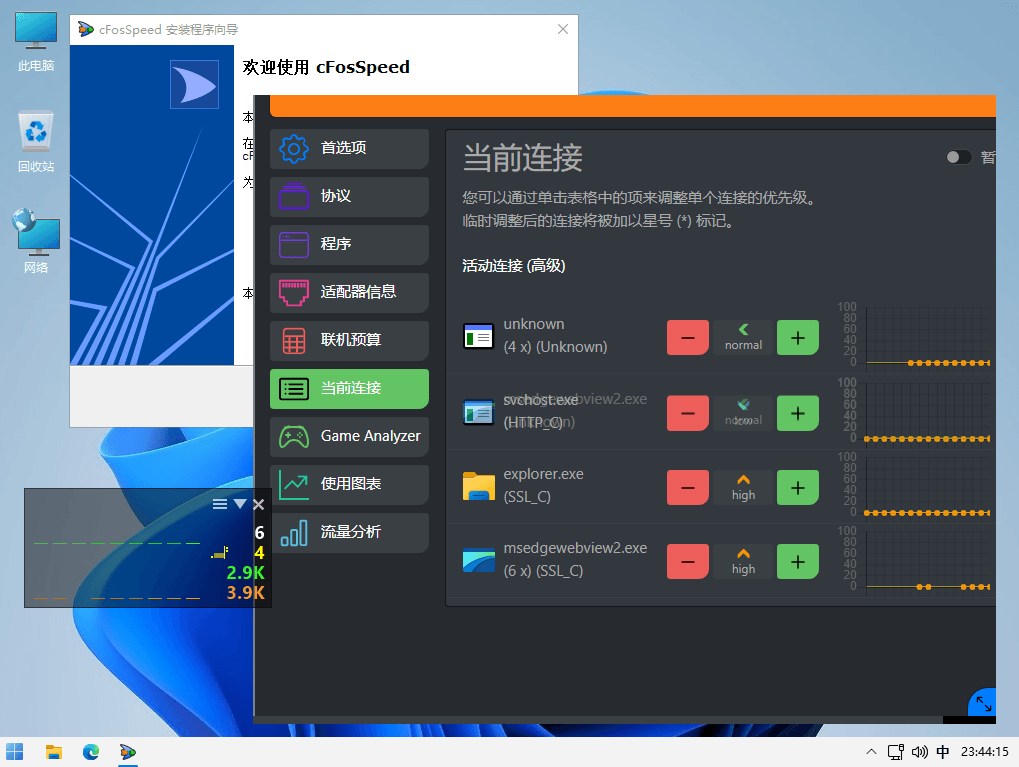The image size is (1019, 767).
Task: Open the Windows Start menu
Action: pos(14,752)
